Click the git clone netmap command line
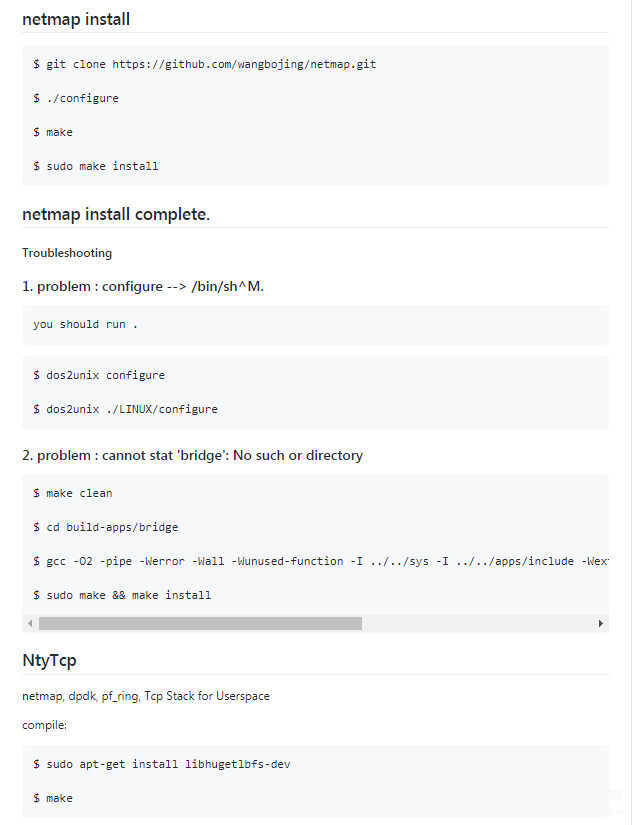The height and width of the screenshot is (825, 633). point(205,64)
